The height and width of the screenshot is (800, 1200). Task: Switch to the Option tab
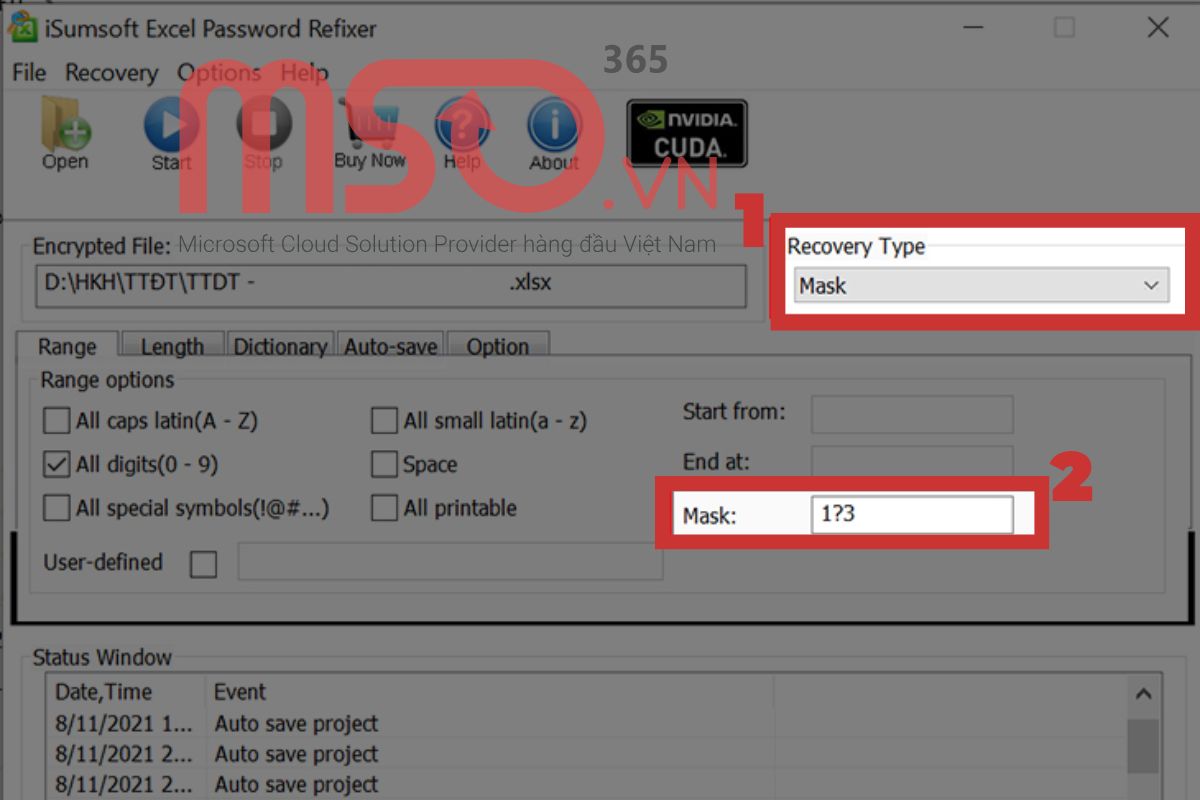497,347
